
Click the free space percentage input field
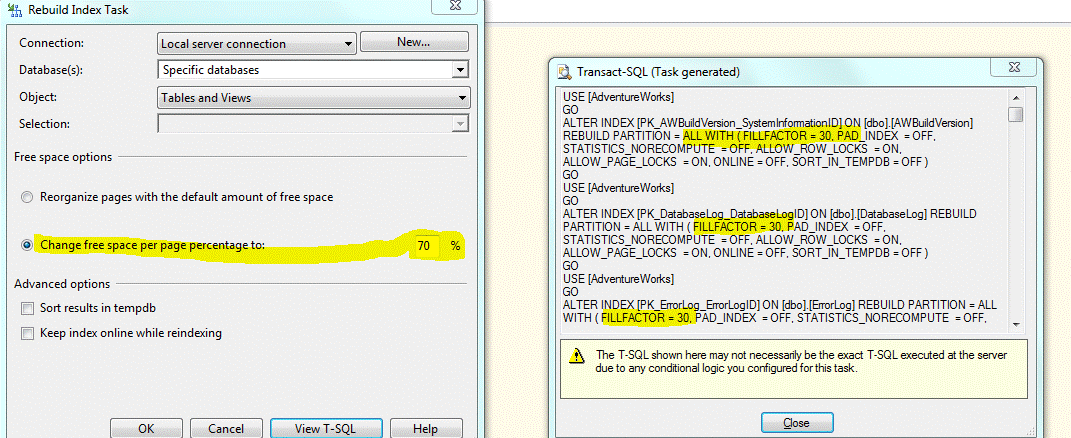click(423, 245)
